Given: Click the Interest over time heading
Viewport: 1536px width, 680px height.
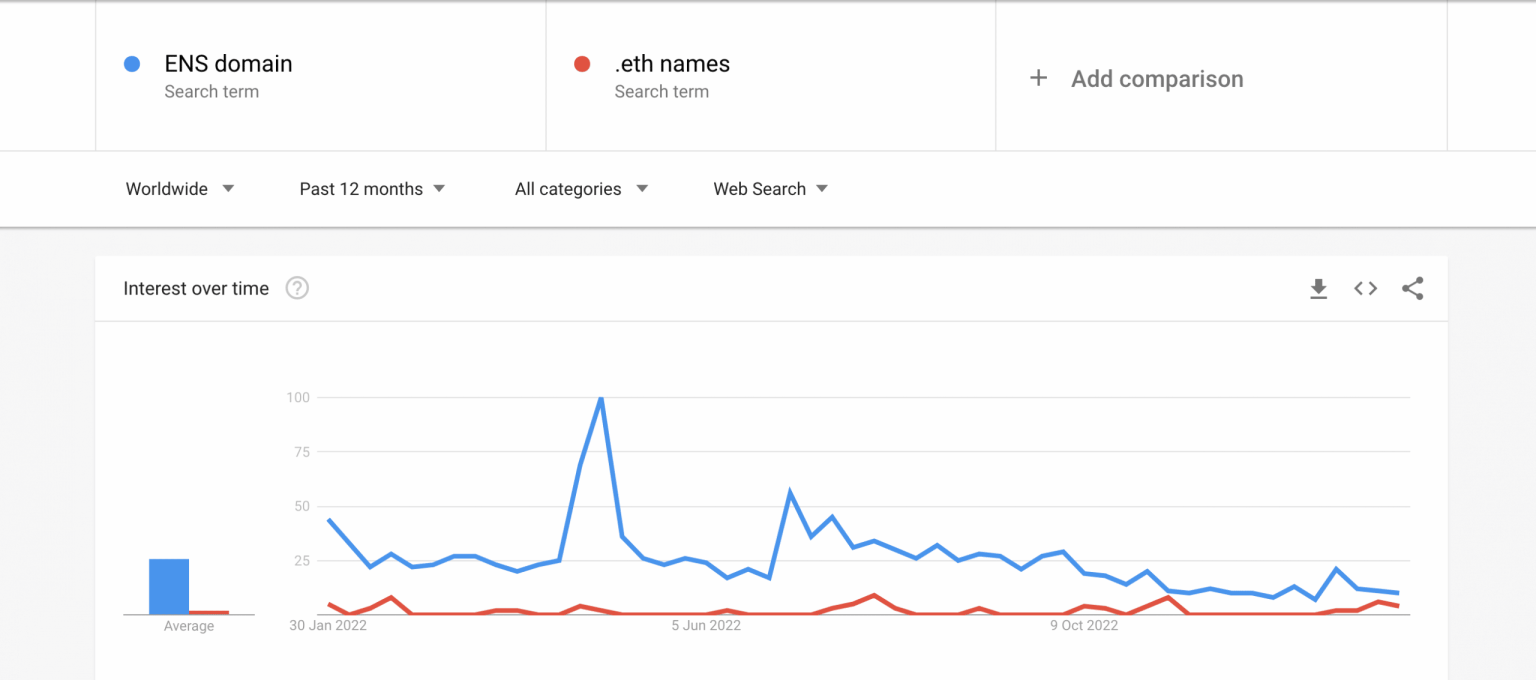Looking at the screenshot, I should pos(196,289).
